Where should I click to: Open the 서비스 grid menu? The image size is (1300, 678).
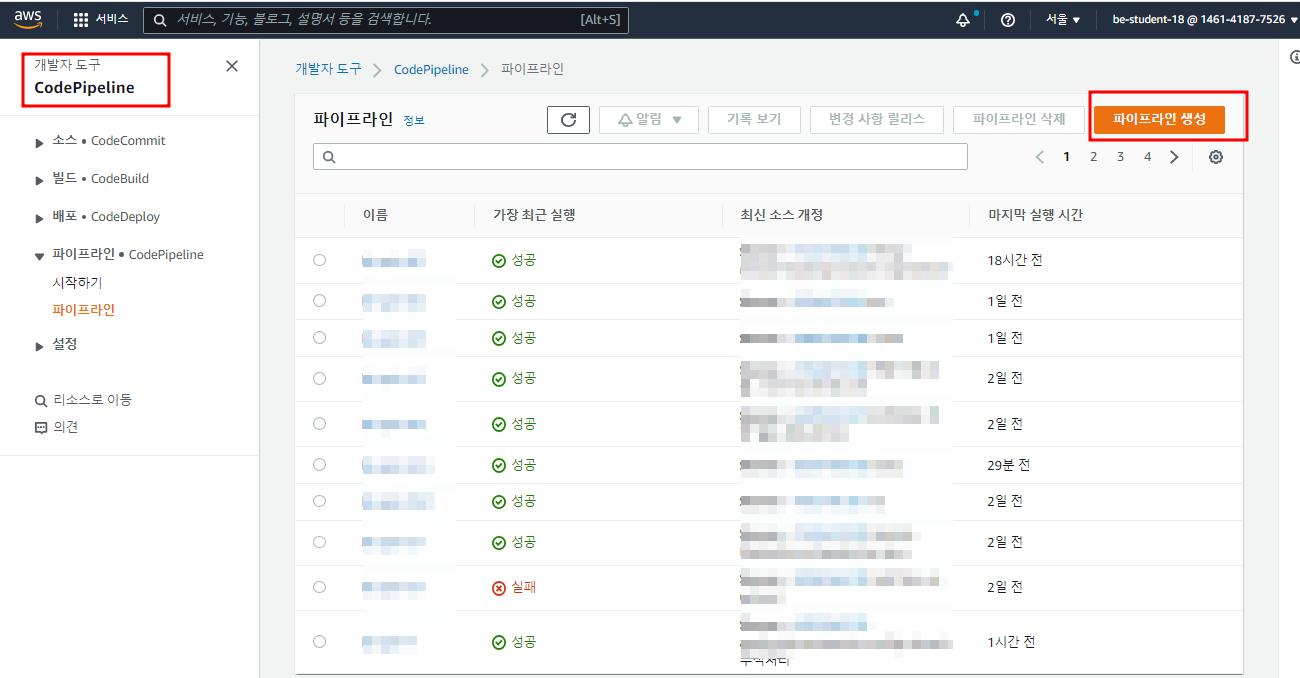coord(101,19)
